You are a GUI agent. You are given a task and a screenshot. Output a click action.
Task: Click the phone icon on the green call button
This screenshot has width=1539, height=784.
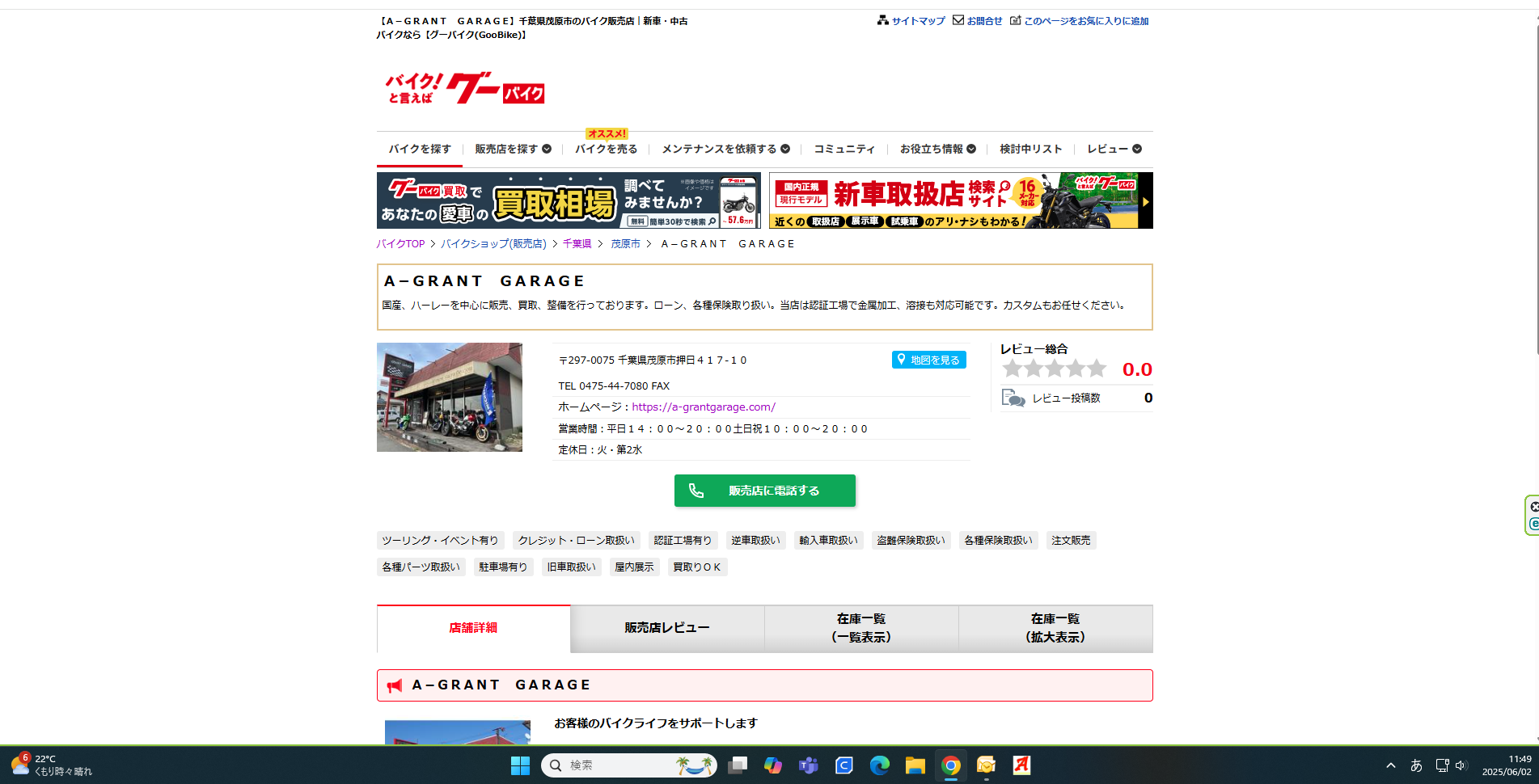696,491
